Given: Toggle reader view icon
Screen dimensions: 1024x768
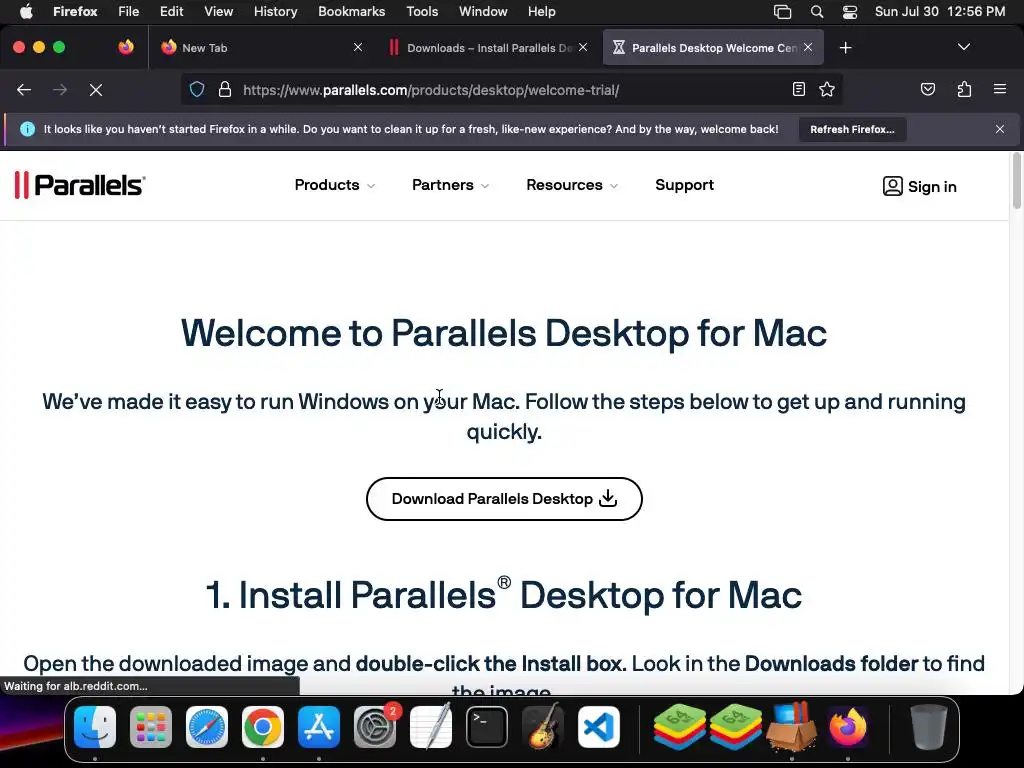Looking at the screenshot, I should coord(799,89).
